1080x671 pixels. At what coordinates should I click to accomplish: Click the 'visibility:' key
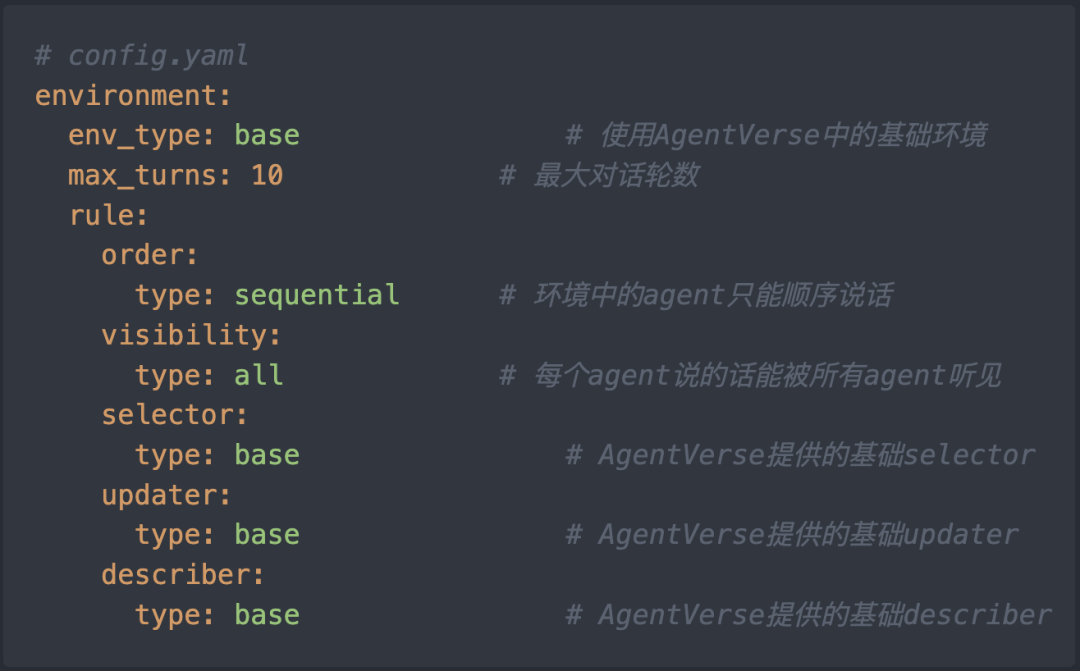pos(191,335)
